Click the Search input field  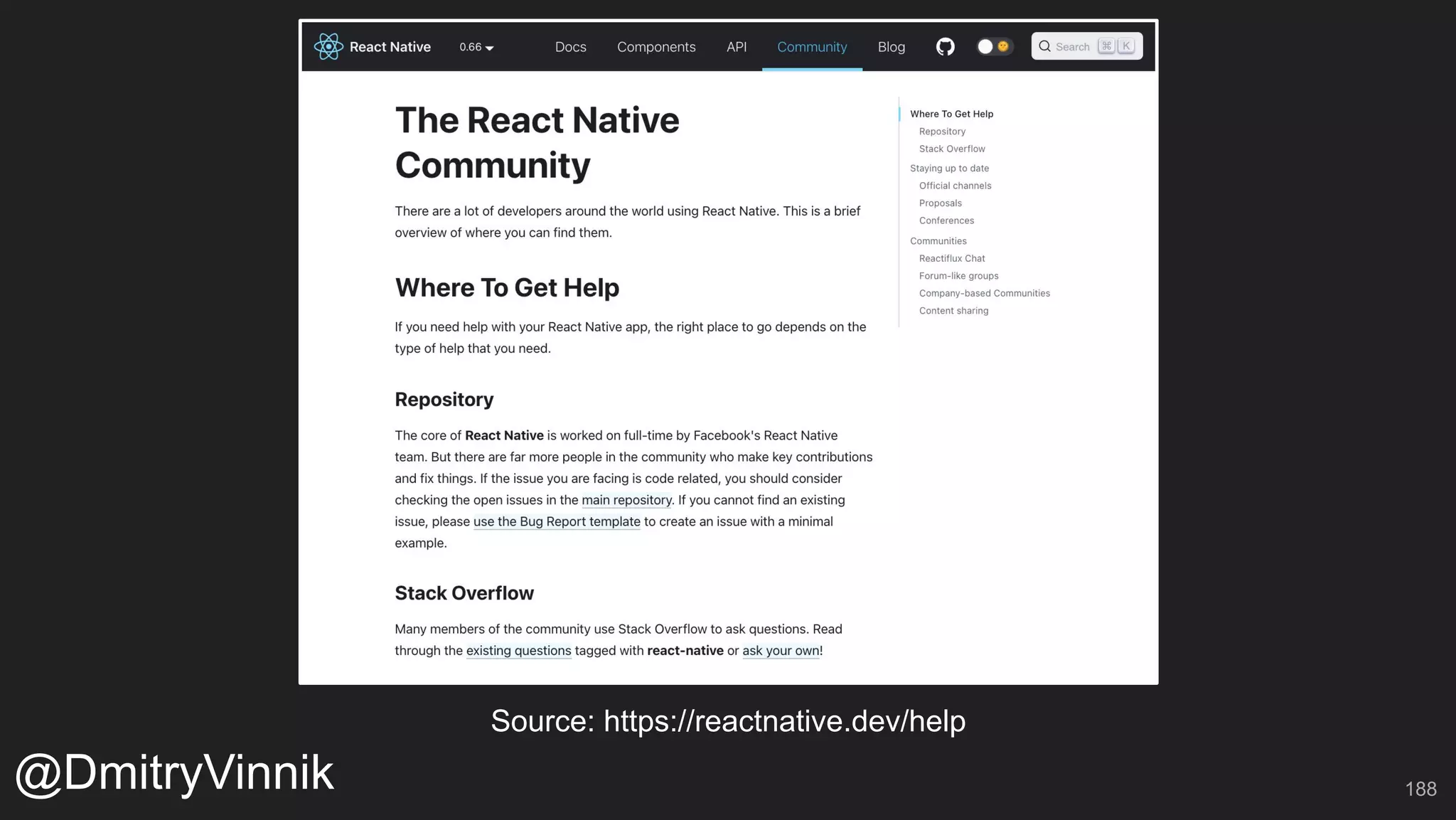(x=1087, y=46)
